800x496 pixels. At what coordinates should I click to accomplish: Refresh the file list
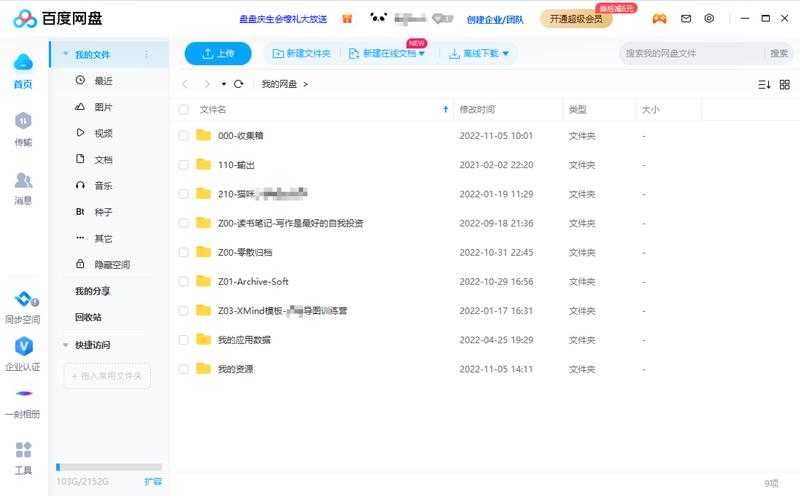(238, 84)
